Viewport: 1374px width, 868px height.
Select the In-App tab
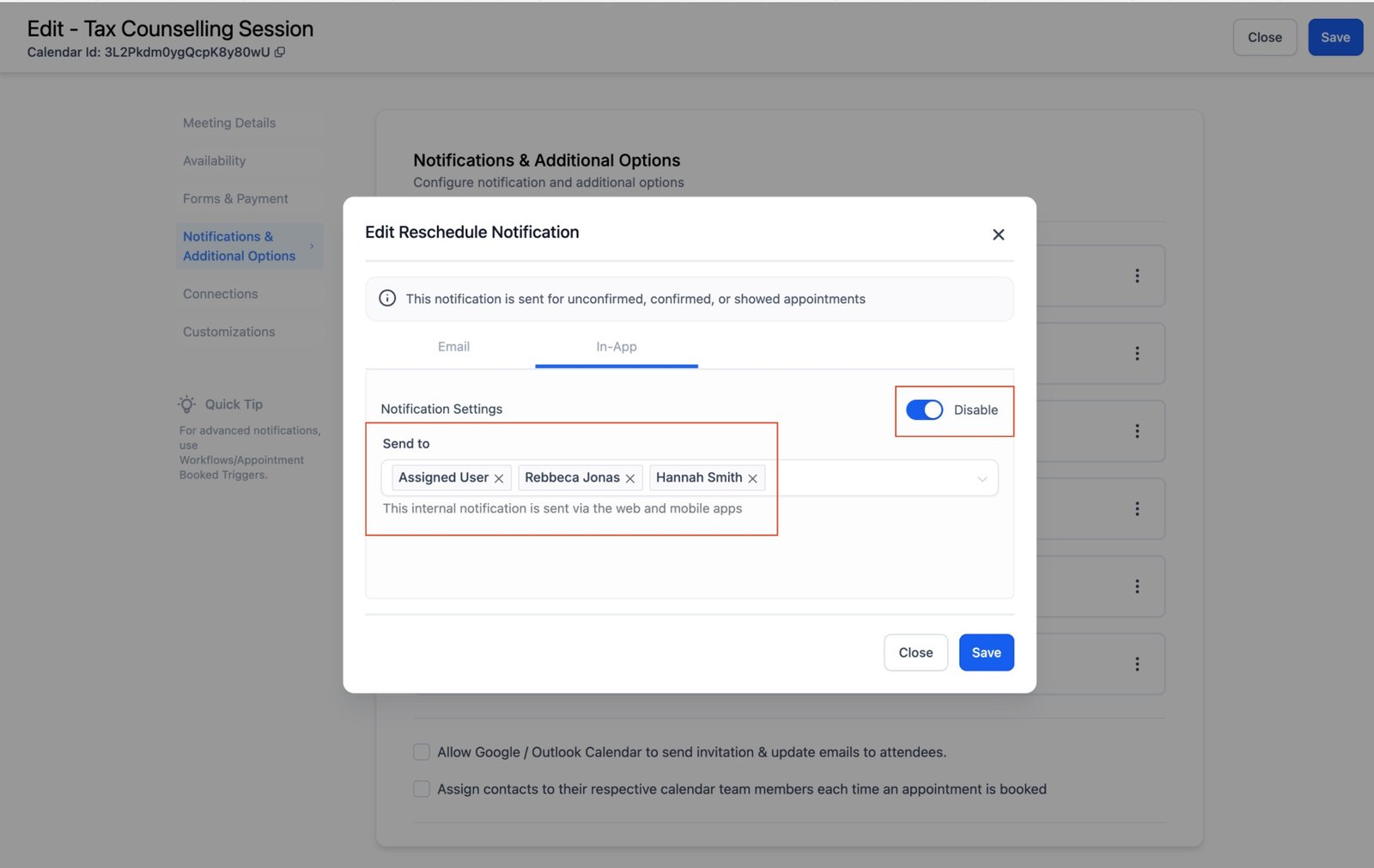pos(616,347)
